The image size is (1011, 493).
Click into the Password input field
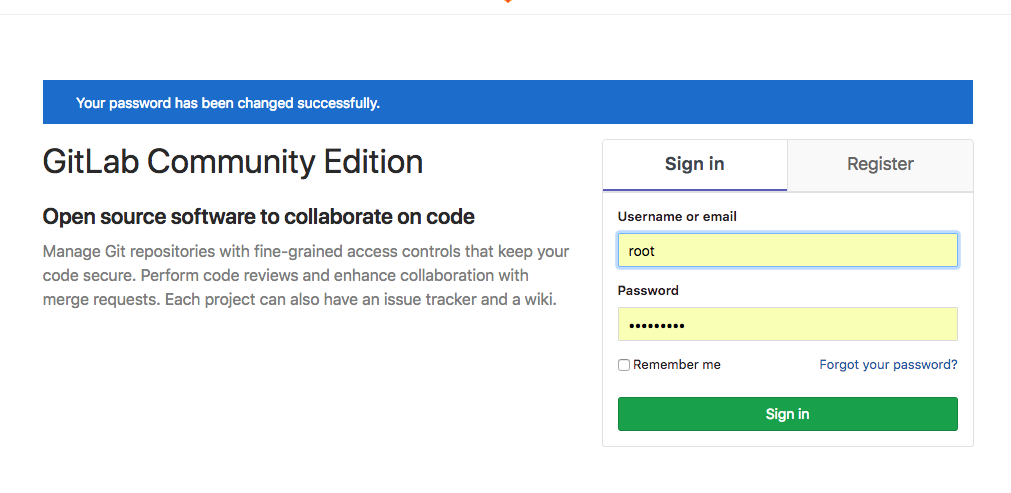coord(787,324)
